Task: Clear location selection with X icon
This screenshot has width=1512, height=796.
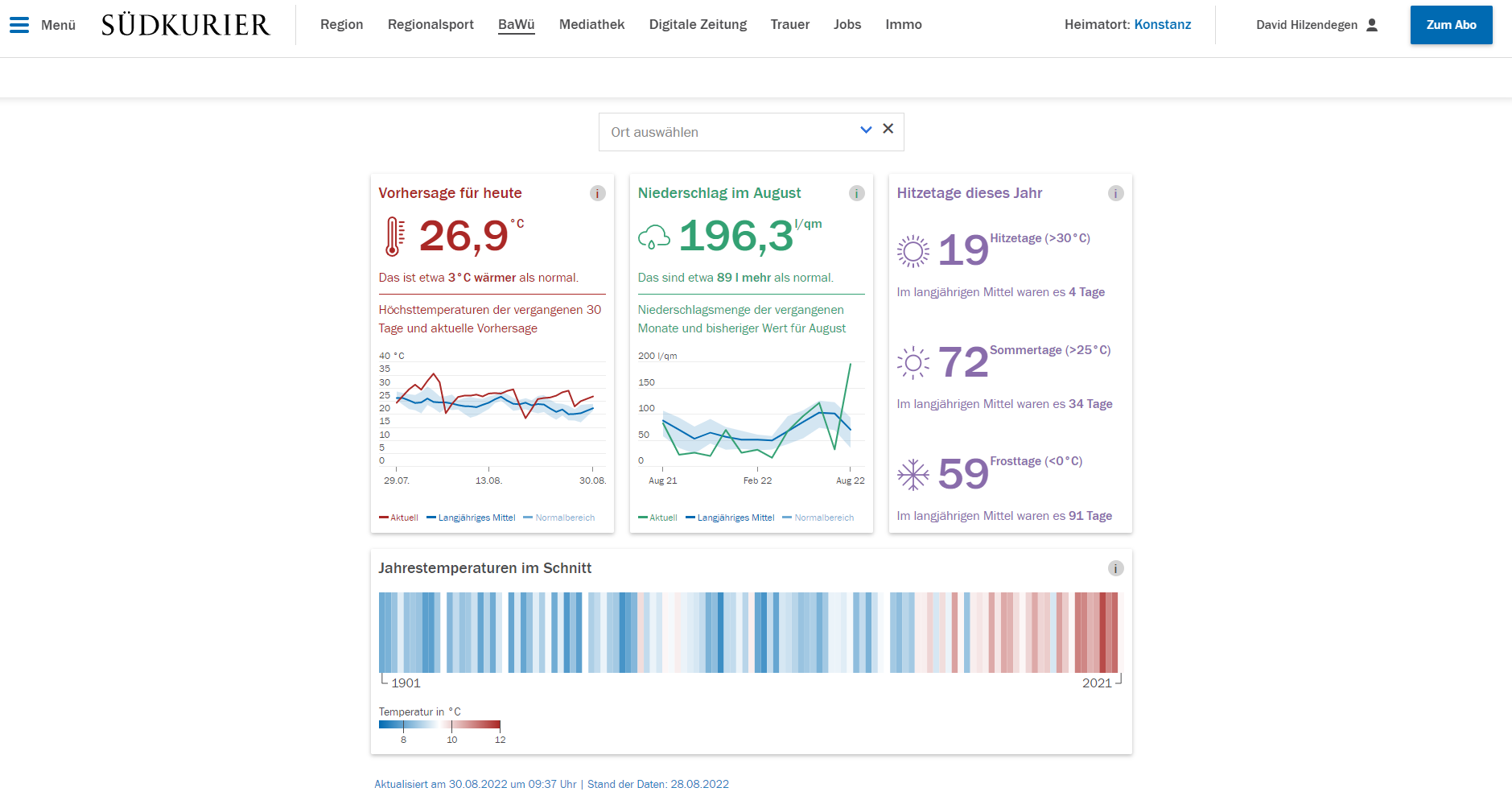Action: coord(888,129)
